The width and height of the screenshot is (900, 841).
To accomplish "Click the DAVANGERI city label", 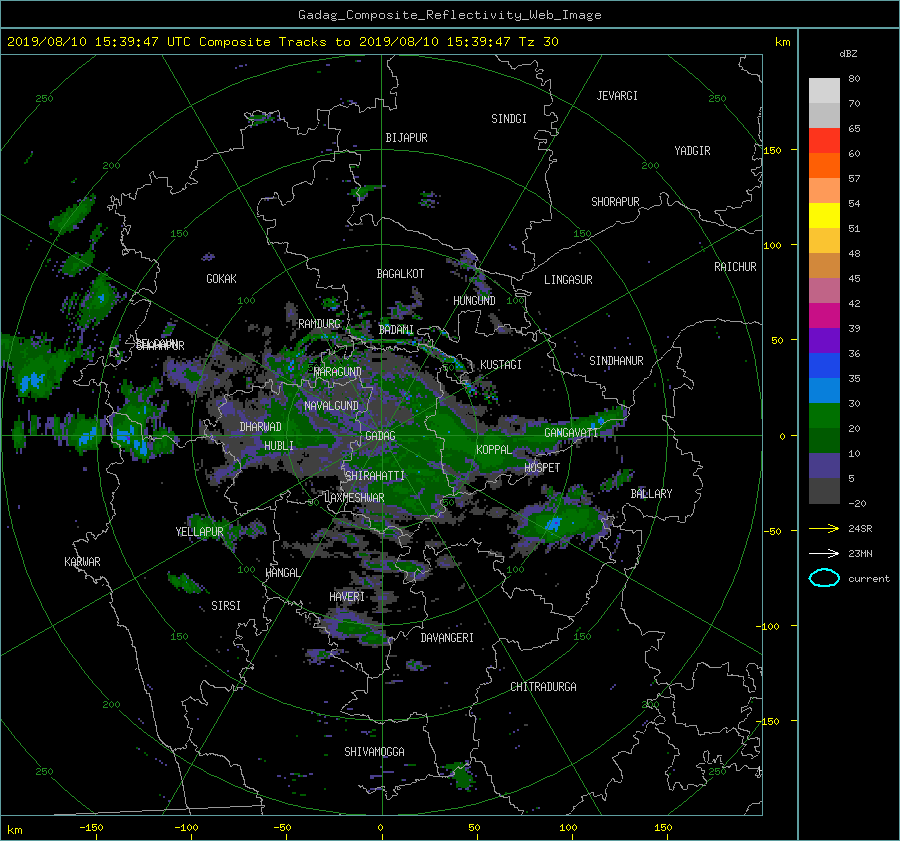I will pos(447,638).
